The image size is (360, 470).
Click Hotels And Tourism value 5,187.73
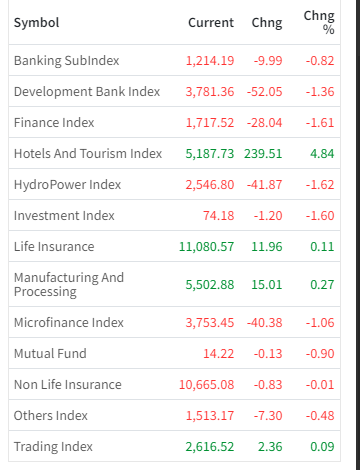[210, 154]
